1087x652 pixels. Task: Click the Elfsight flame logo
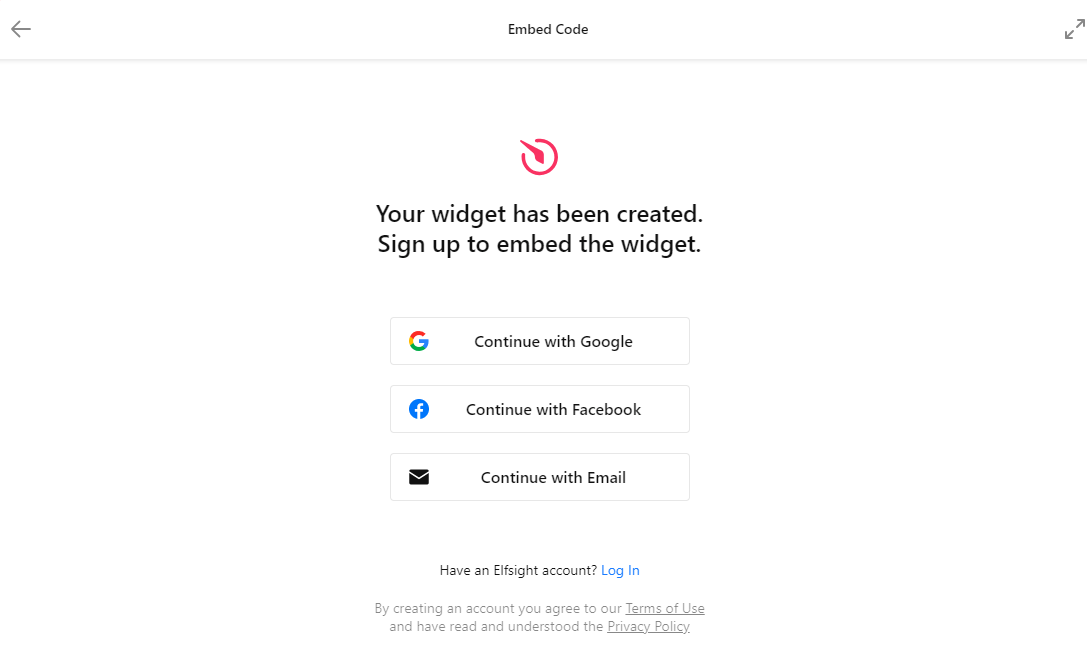538,156
